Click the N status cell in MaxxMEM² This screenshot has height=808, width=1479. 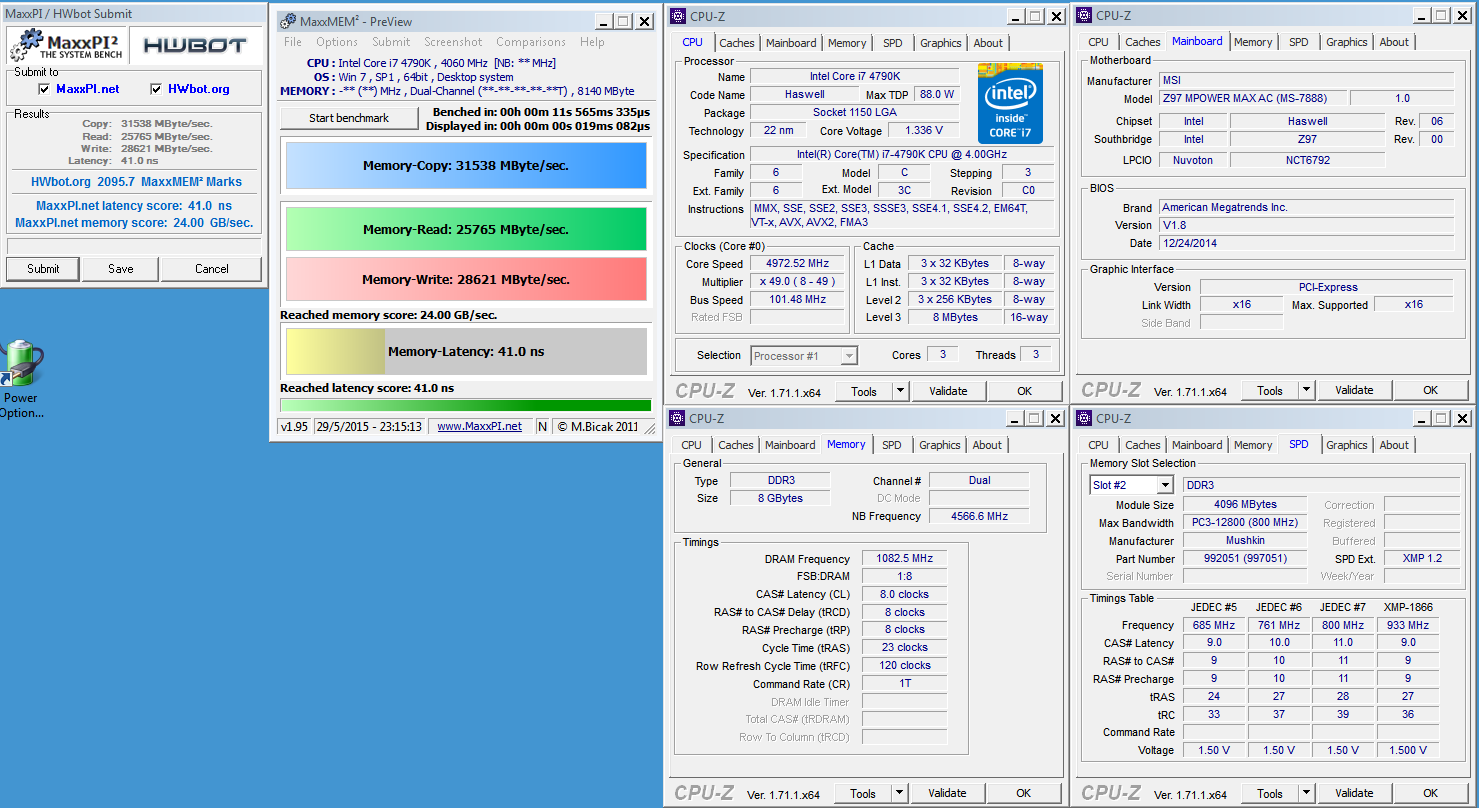[x=542, y=426]
